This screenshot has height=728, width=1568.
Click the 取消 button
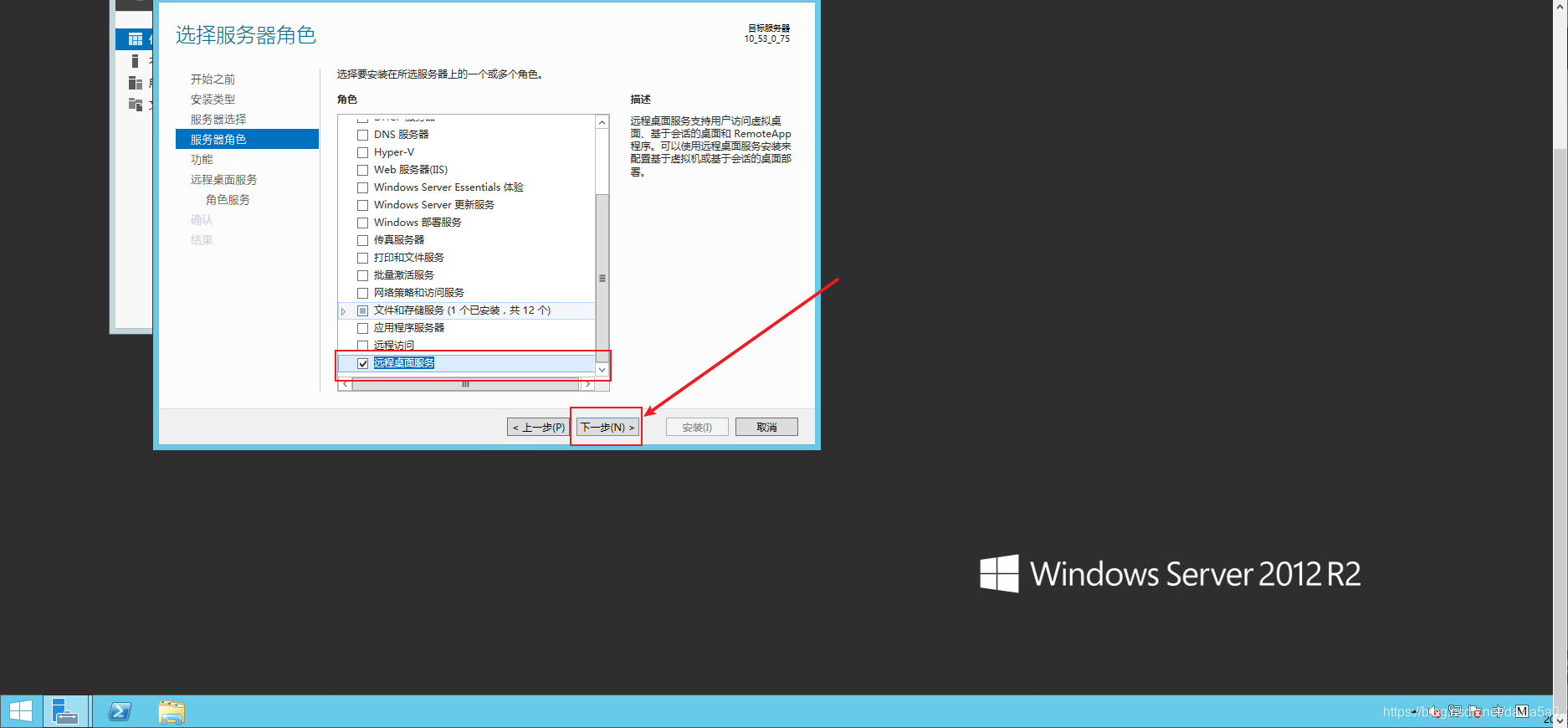coord(766,427)
